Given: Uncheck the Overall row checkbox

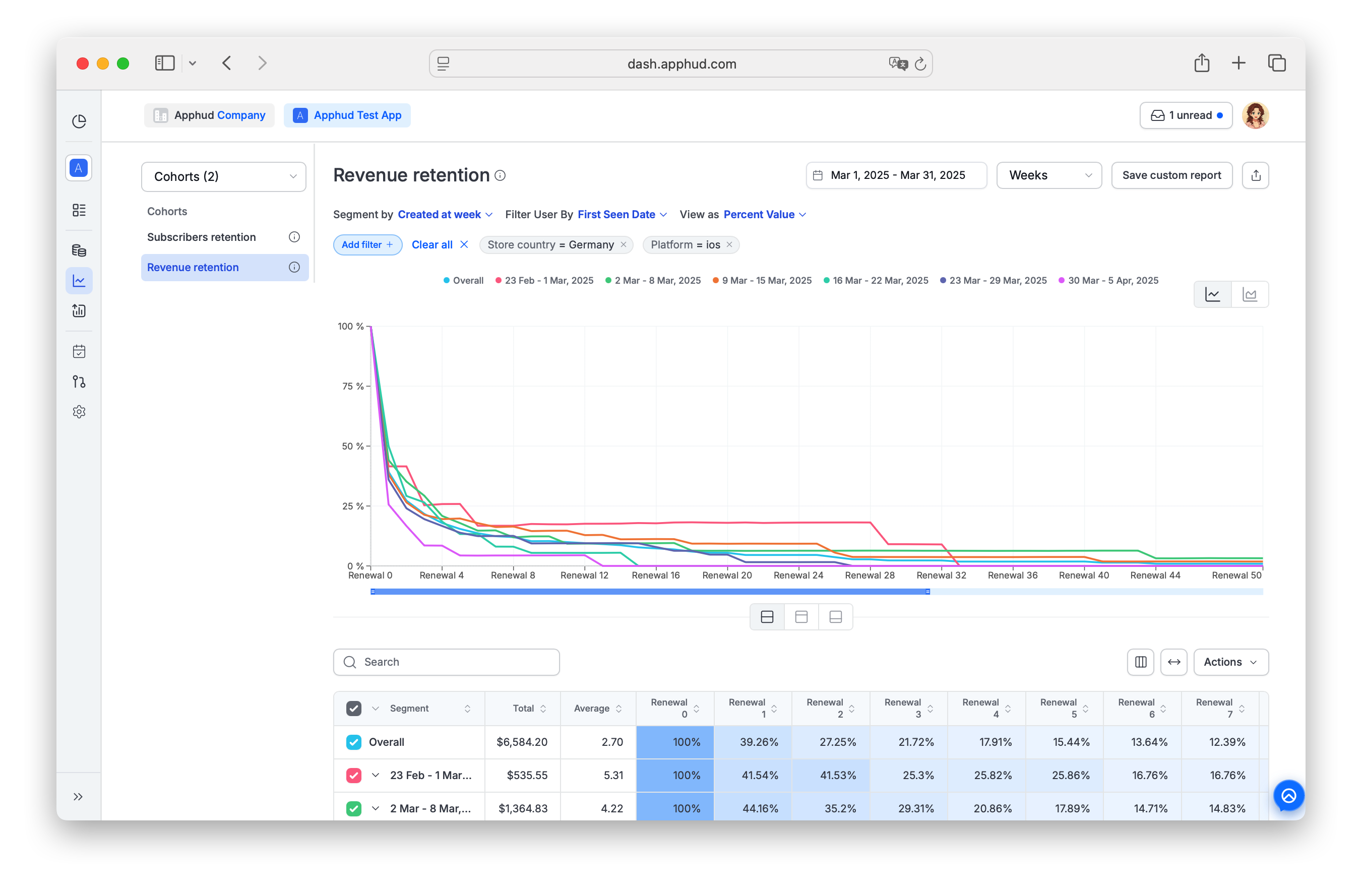Looking at the screenshot, I should pyautogui.click(x=354, y=742).
